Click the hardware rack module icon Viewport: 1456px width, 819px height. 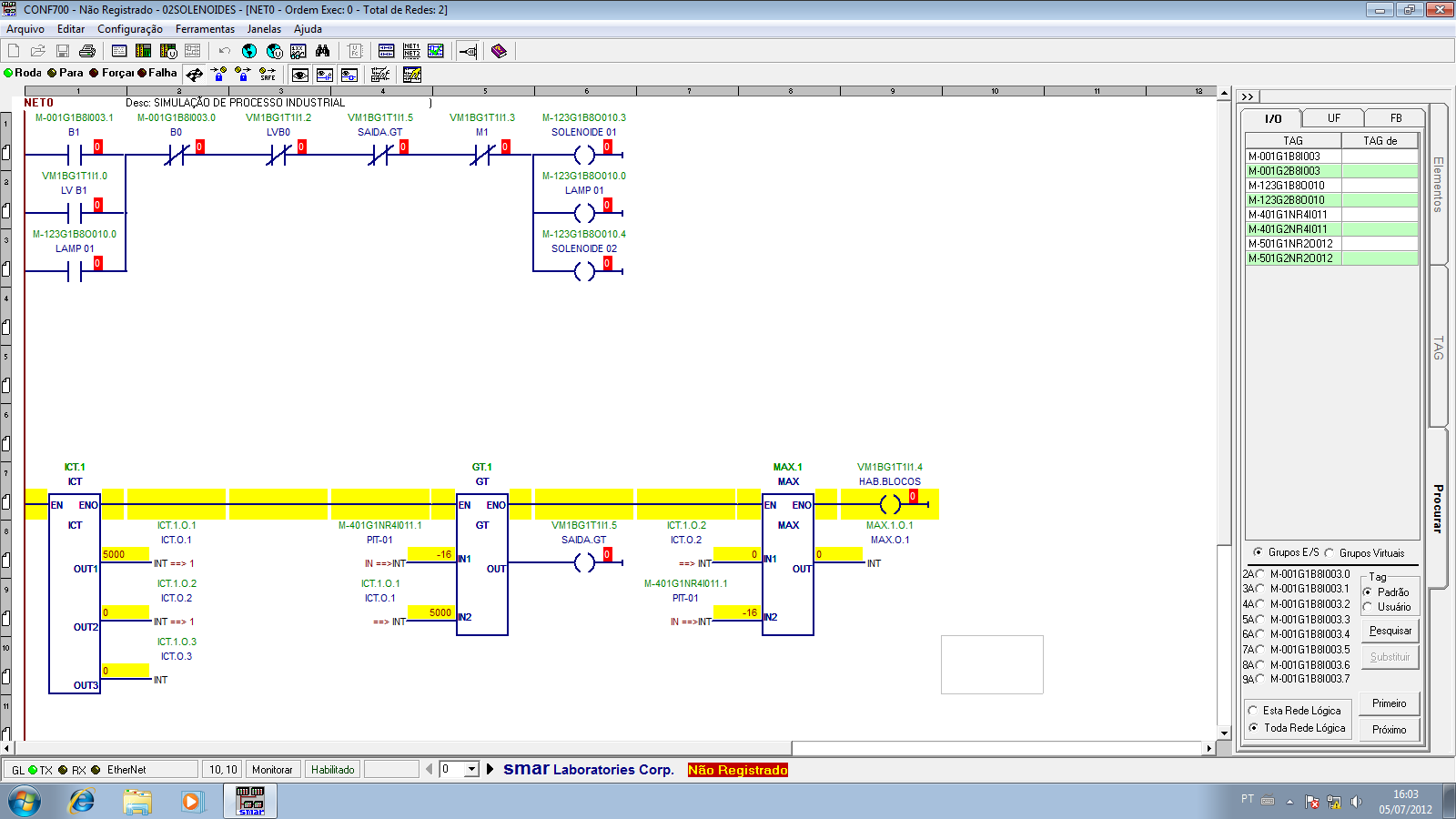coord(144,51)
